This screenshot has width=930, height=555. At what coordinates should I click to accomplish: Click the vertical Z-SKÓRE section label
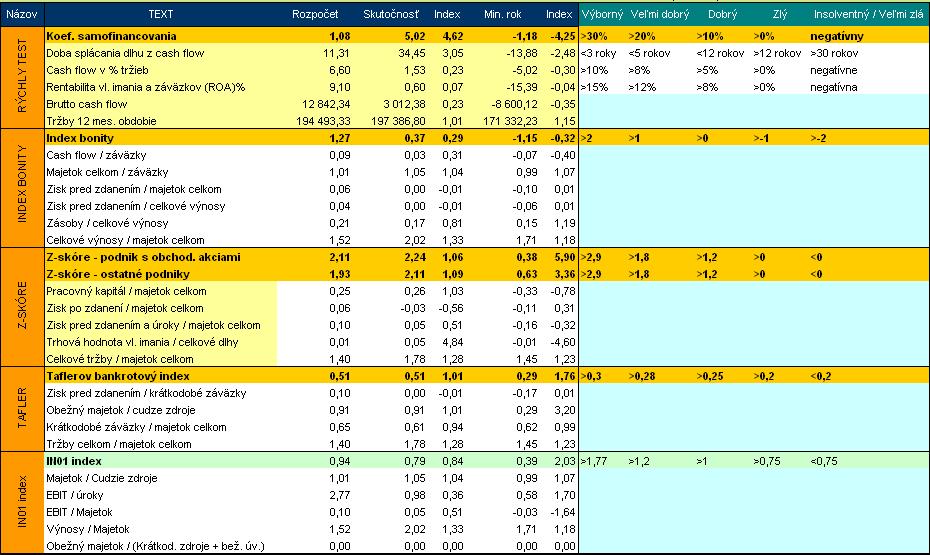[x=22, y=306]
